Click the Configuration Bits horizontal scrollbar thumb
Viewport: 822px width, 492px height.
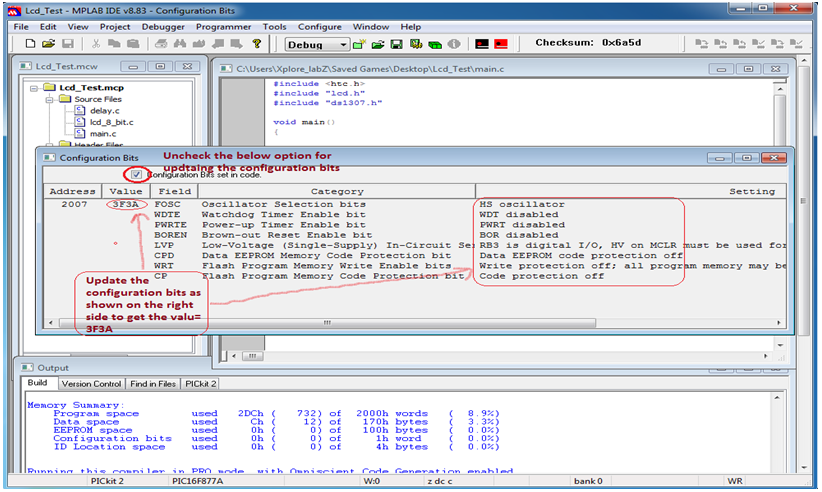[327, 322]
